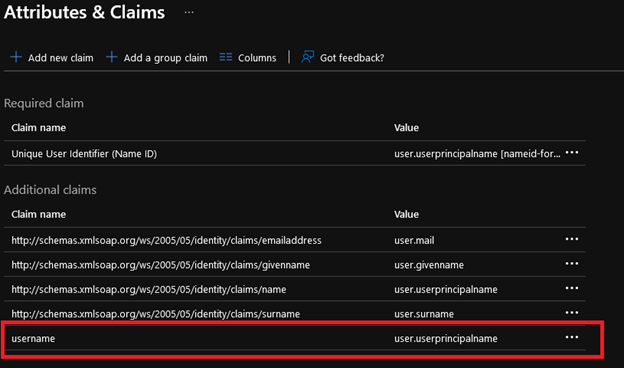
Task: Open more options for claims/name row
Action: click(572, 288)
